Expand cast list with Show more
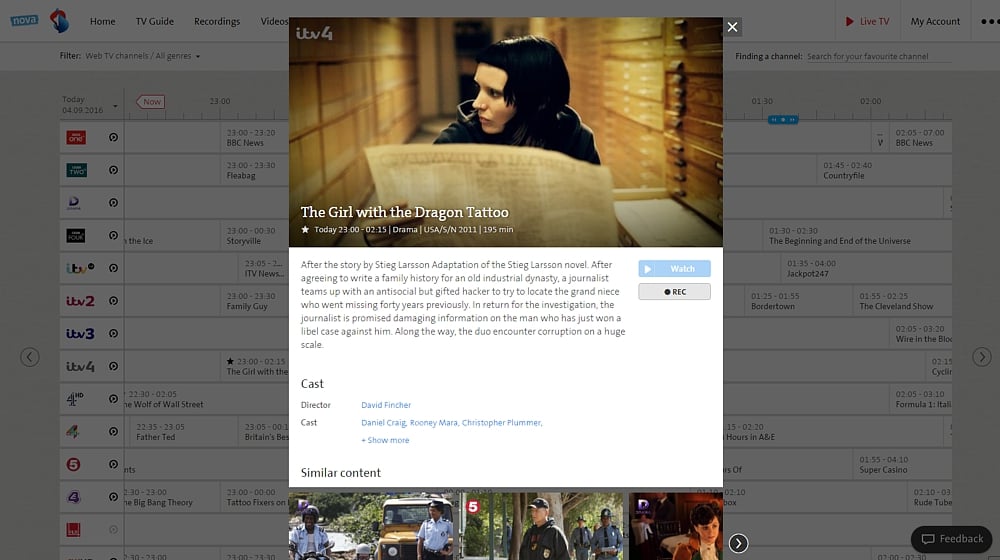Screen dimensions: 1000x560 pyautogui.click(x=385, y=440)
